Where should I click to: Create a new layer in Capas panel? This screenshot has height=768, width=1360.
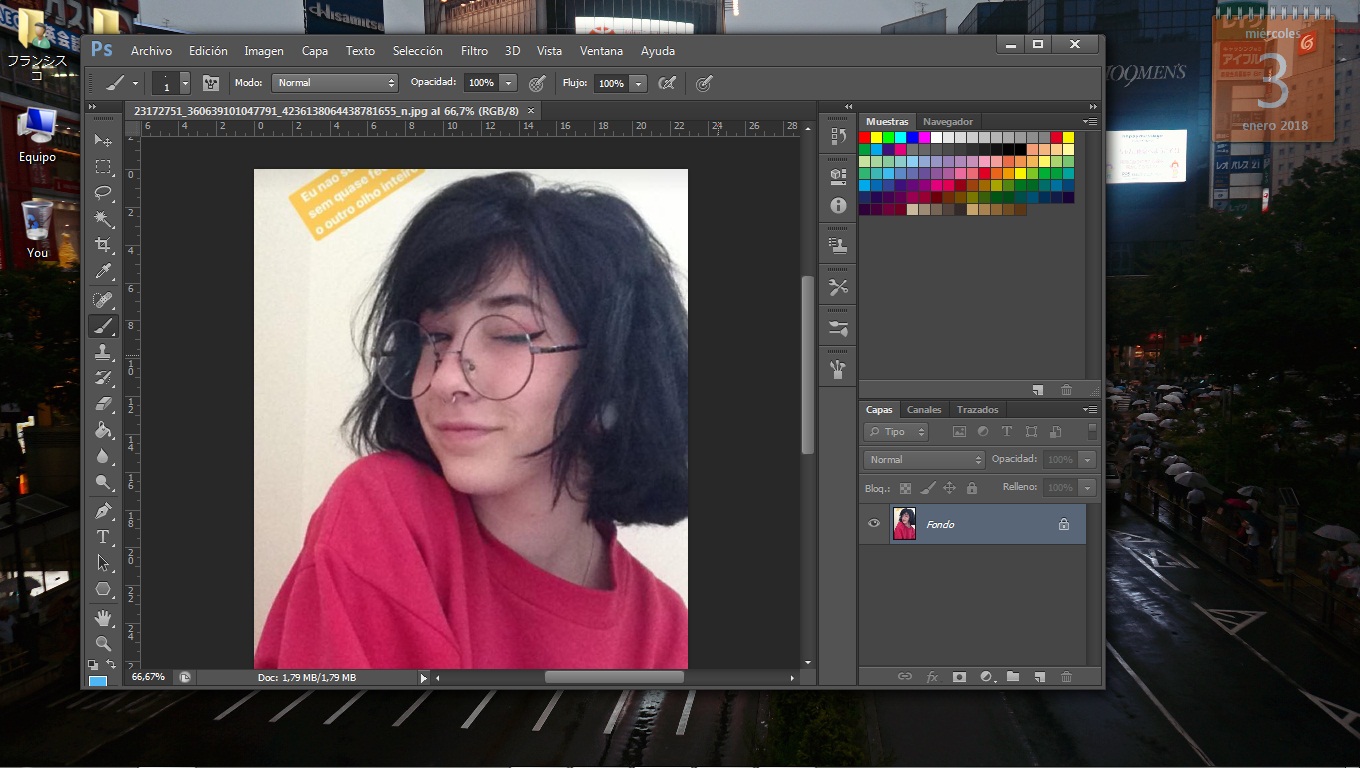(1039, 677)
